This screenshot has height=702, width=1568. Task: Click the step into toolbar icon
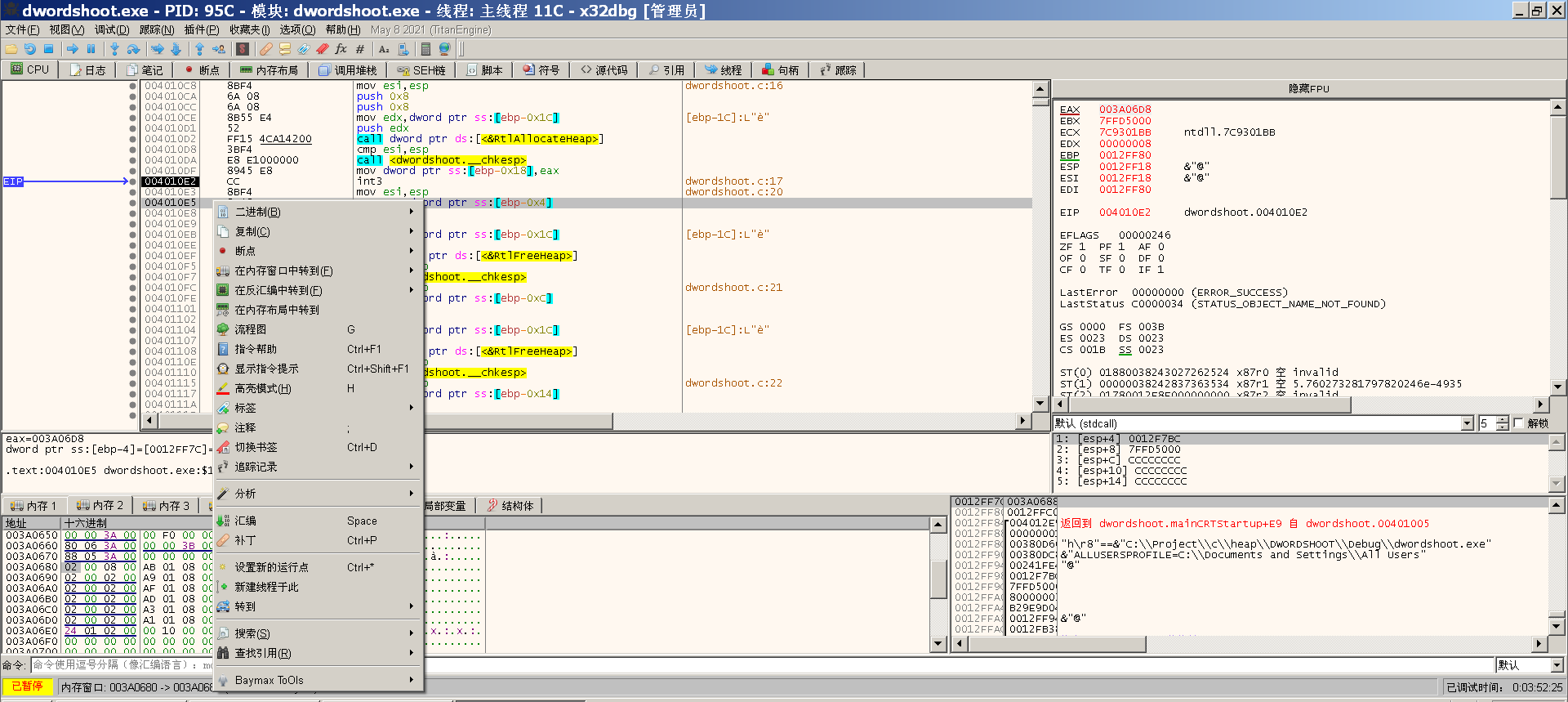[114, 49]
